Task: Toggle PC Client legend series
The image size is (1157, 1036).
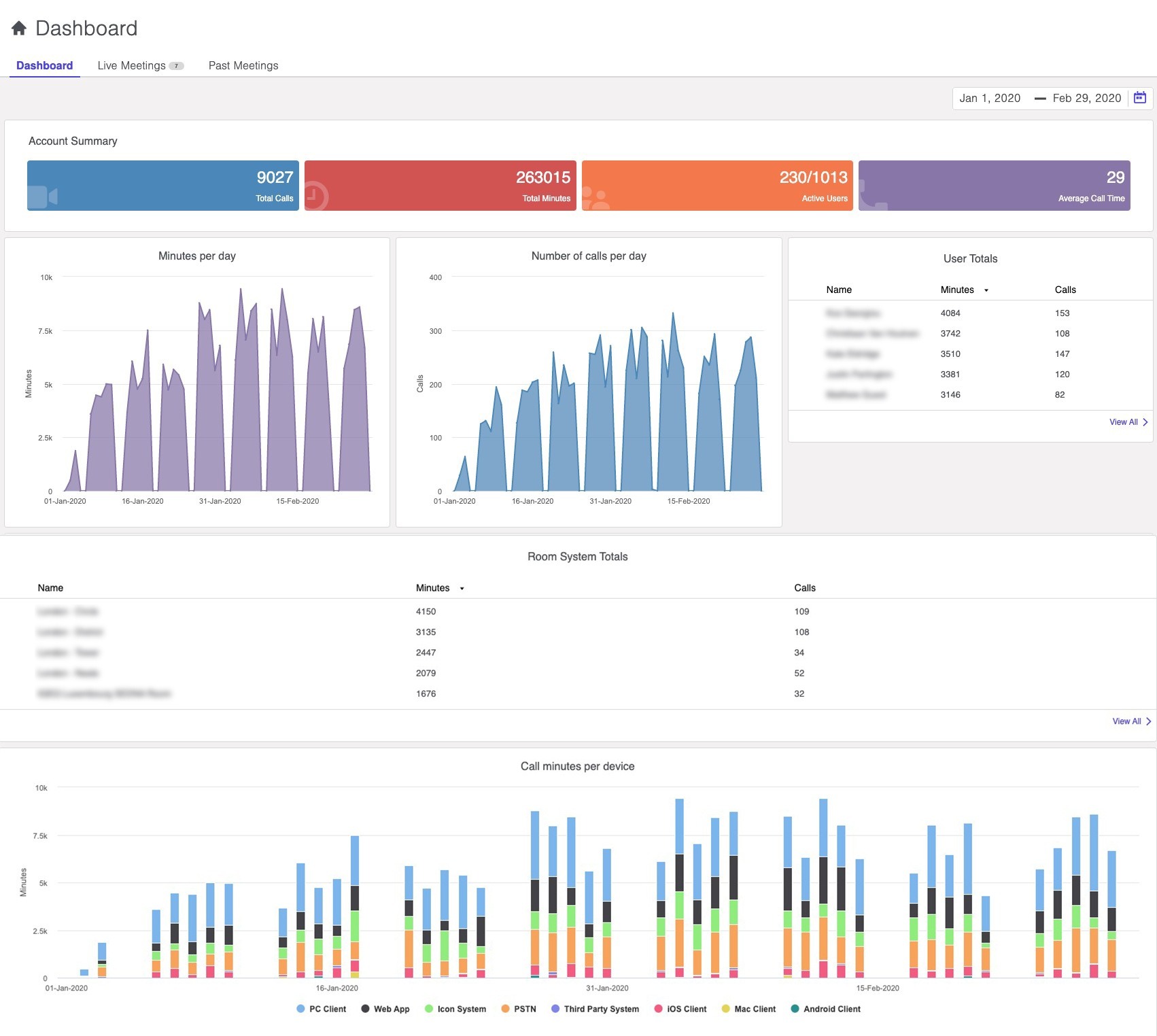Action: pos(322,1009)
